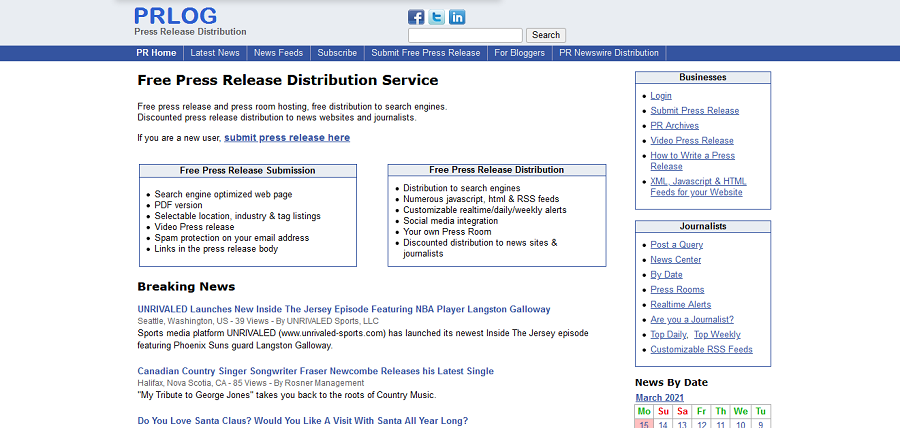
Task: Select day 12 in calendar
Action: 701,425
